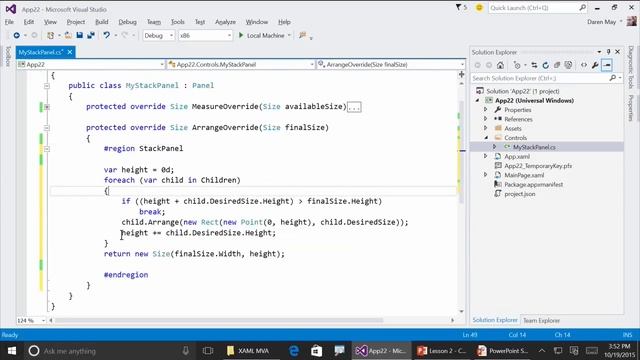Viewport: 640px width, 360px height.
Task: Click the Save All icon
Action: pos(91,36)
